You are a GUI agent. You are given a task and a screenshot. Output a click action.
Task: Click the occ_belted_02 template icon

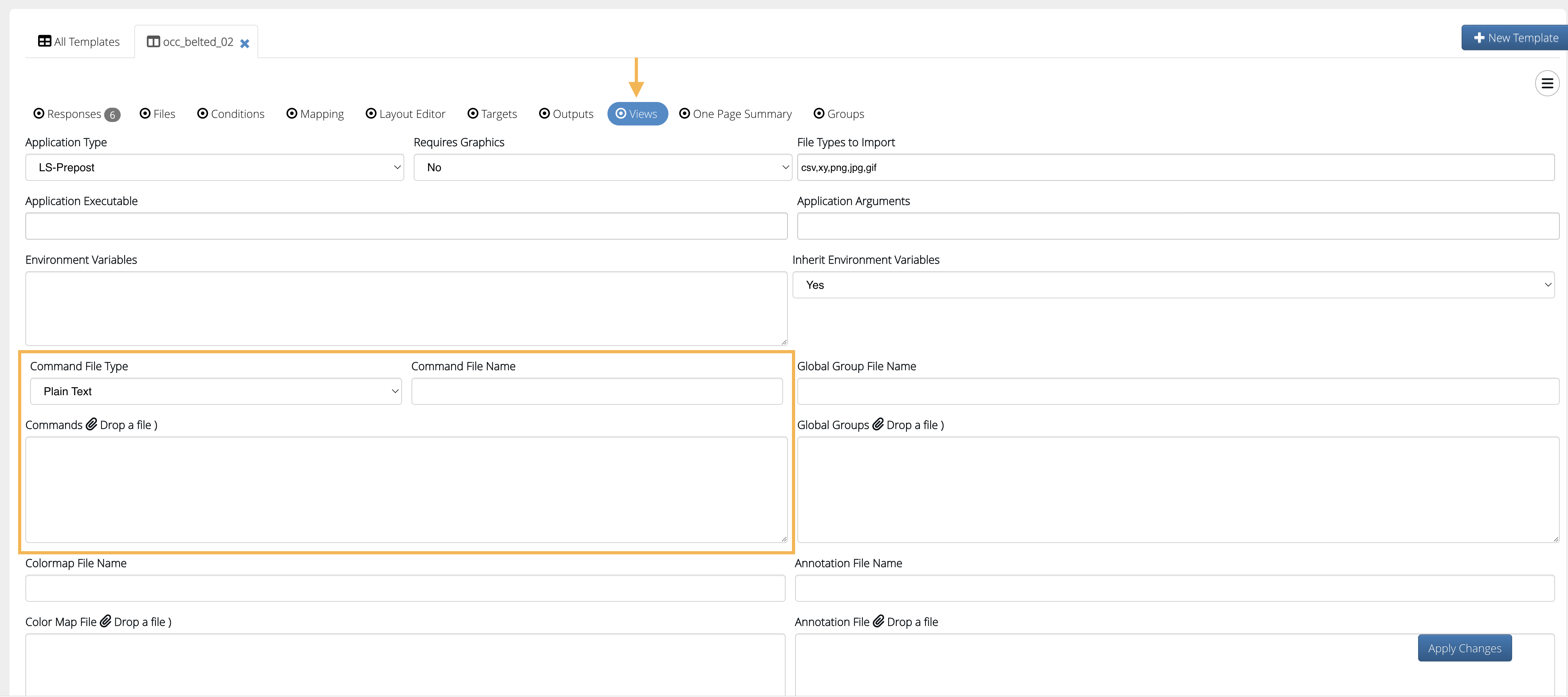point(153,42)
